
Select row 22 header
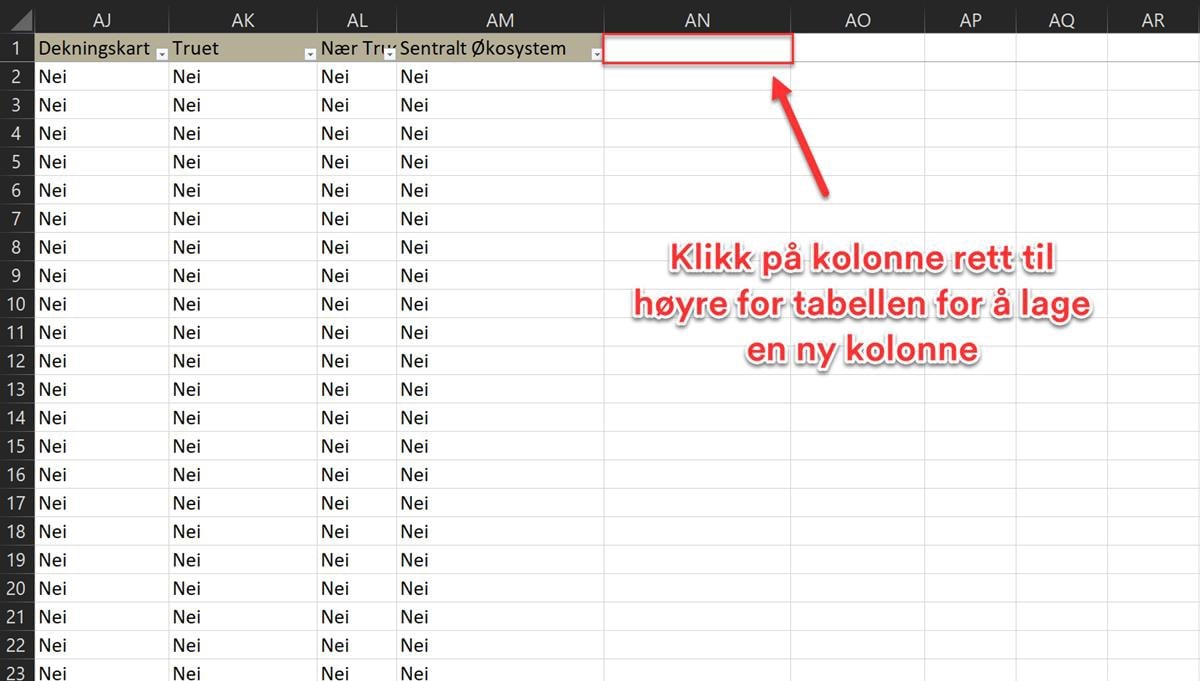point(17,645)
